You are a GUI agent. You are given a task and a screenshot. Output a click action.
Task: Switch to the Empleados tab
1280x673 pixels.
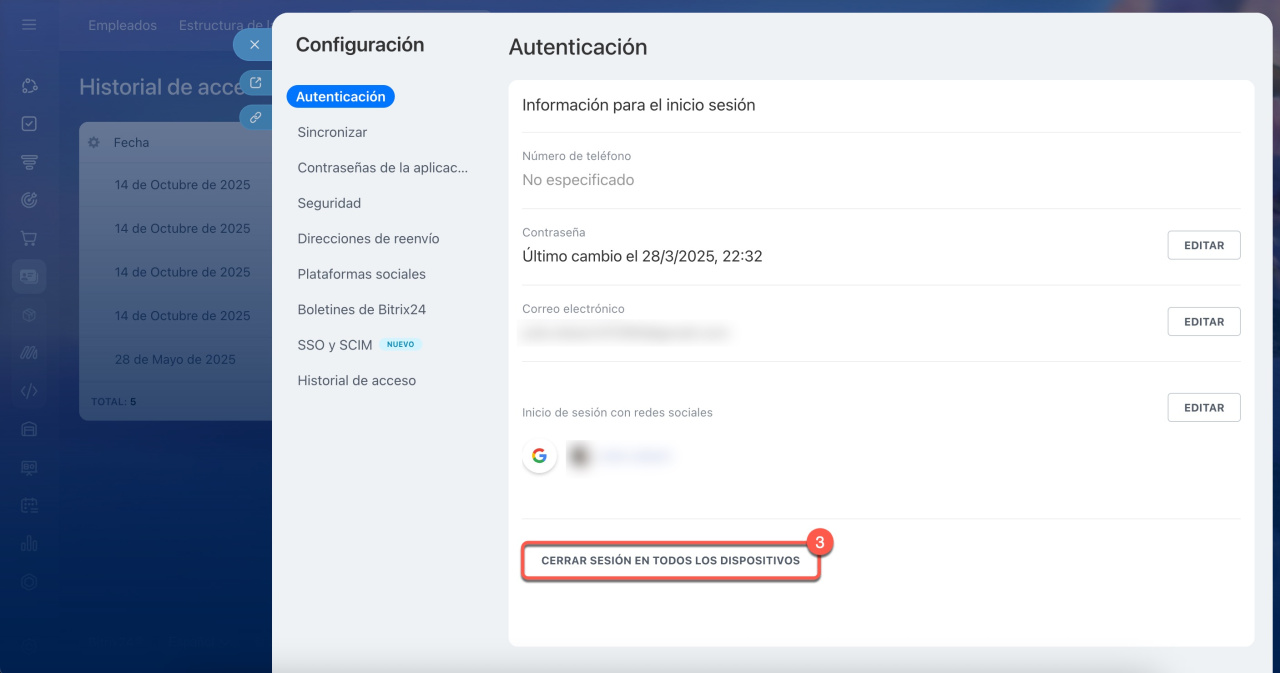[122, 26]
